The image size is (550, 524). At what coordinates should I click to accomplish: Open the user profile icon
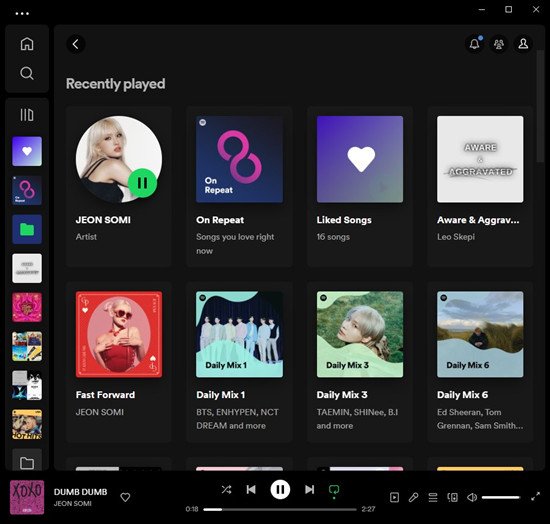[523, 44]
